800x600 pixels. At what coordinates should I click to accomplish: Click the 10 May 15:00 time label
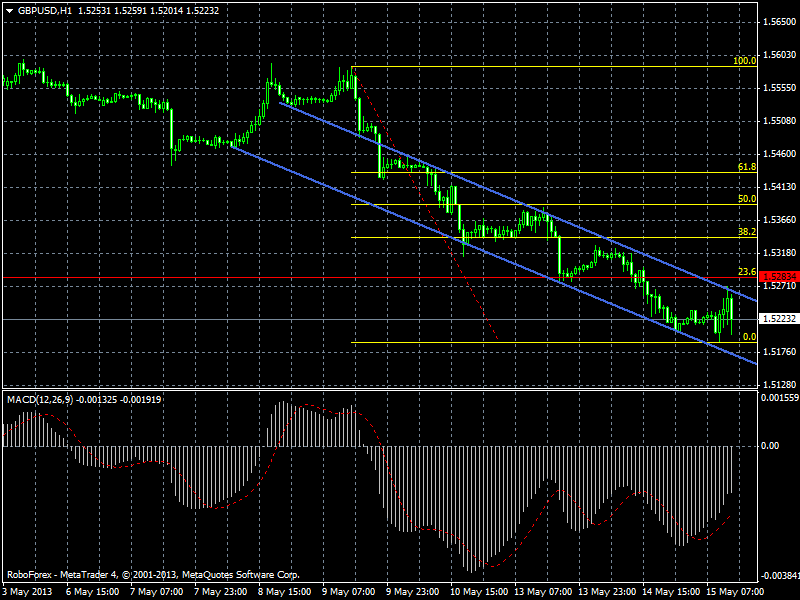pyautogui.click(x=479, y=592)
